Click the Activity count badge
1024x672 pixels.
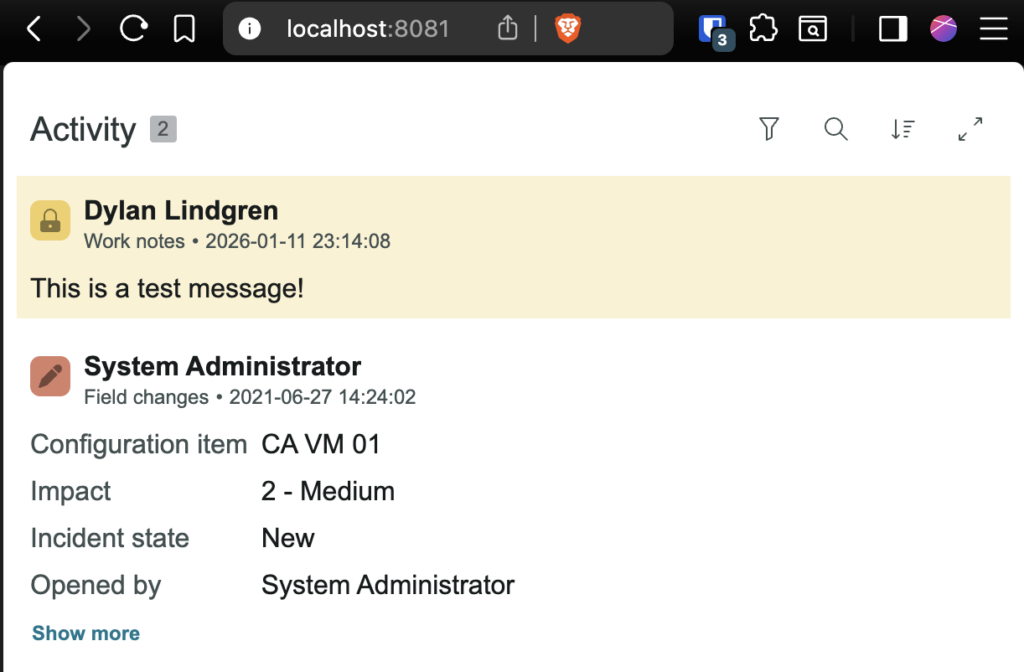tap(163, 129)
